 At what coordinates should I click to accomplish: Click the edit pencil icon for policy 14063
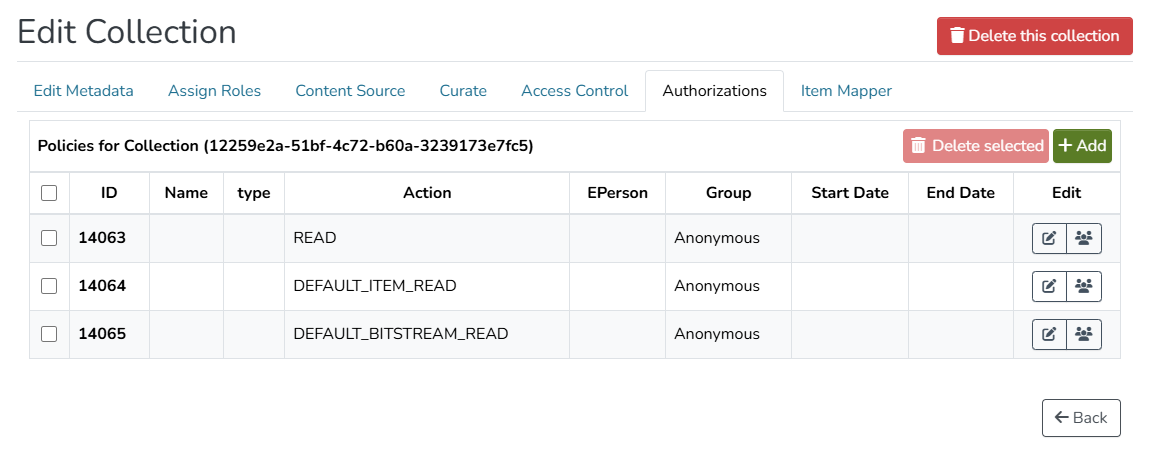1049,238
